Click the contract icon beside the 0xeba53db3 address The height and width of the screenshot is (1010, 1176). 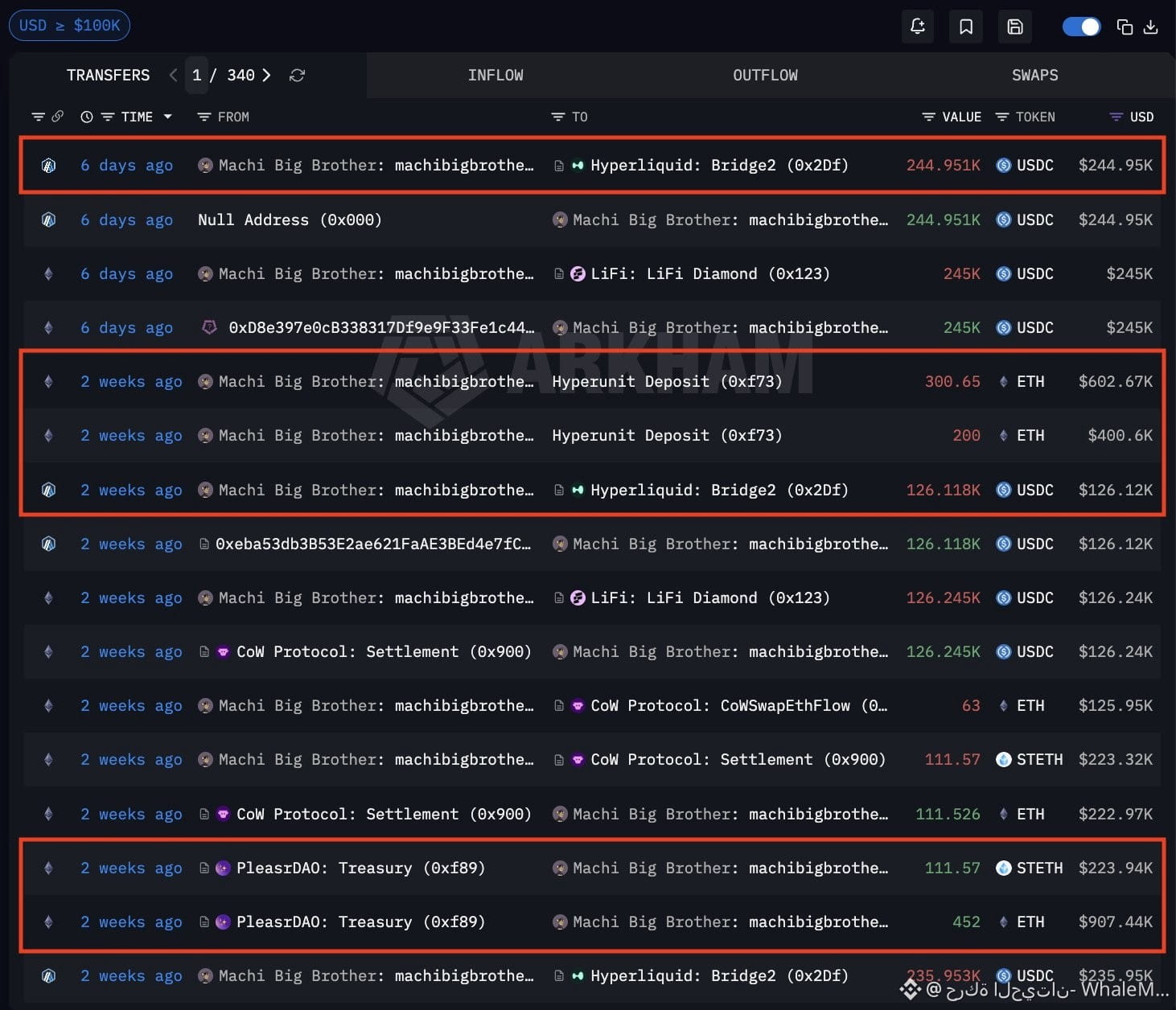(x=204, y=544)
